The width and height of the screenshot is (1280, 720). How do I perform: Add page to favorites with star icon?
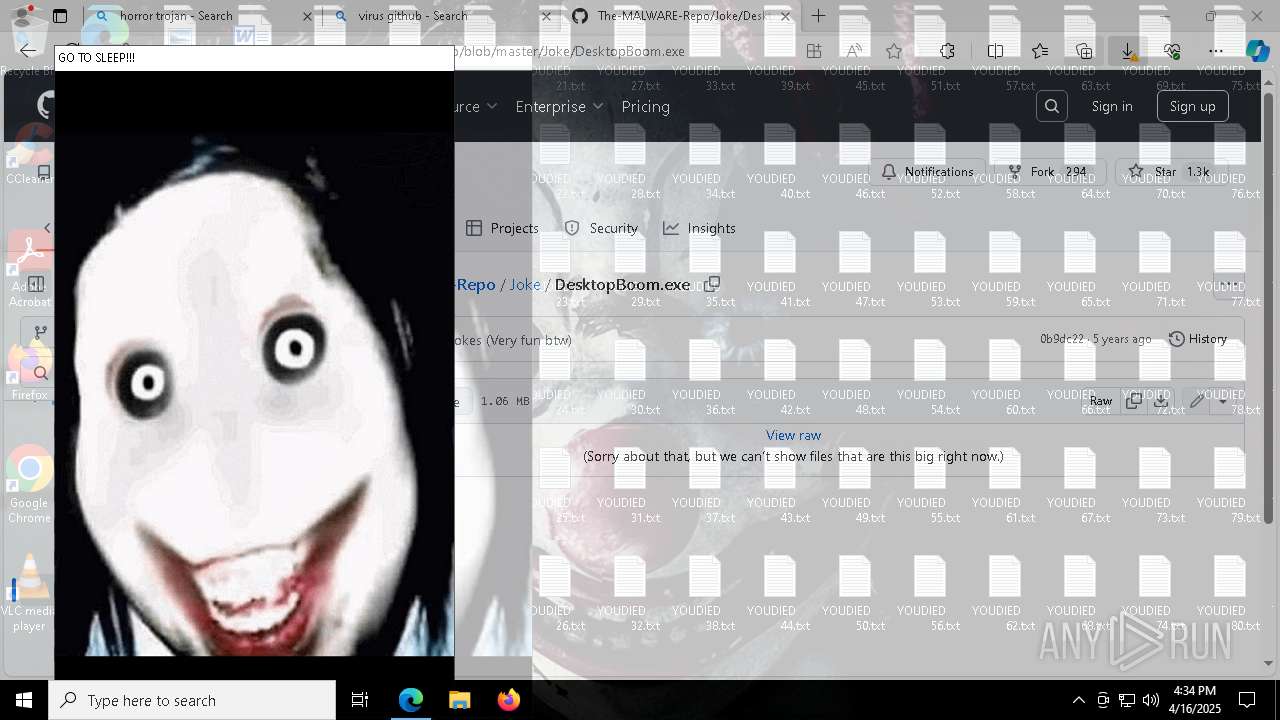(x=894, y=51)
